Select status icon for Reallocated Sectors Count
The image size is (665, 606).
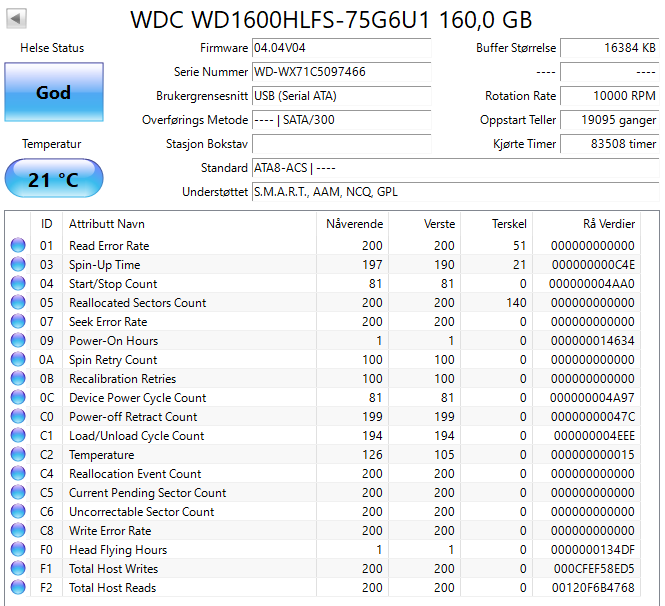pyautogui.click(x=18, y=302)
